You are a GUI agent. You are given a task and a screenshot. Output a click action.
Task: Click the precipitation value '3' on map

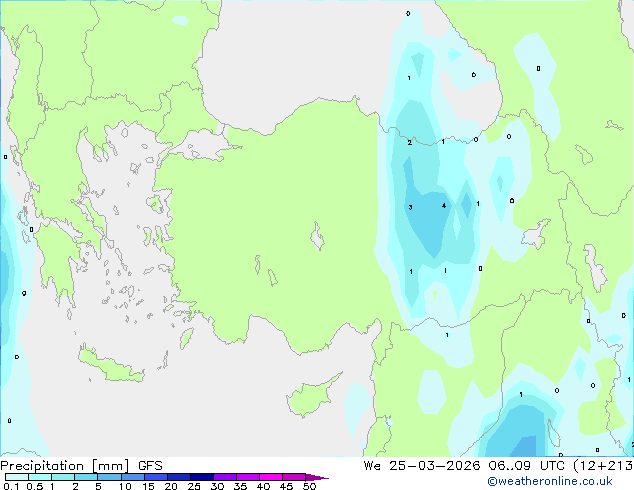click(410, 207)
